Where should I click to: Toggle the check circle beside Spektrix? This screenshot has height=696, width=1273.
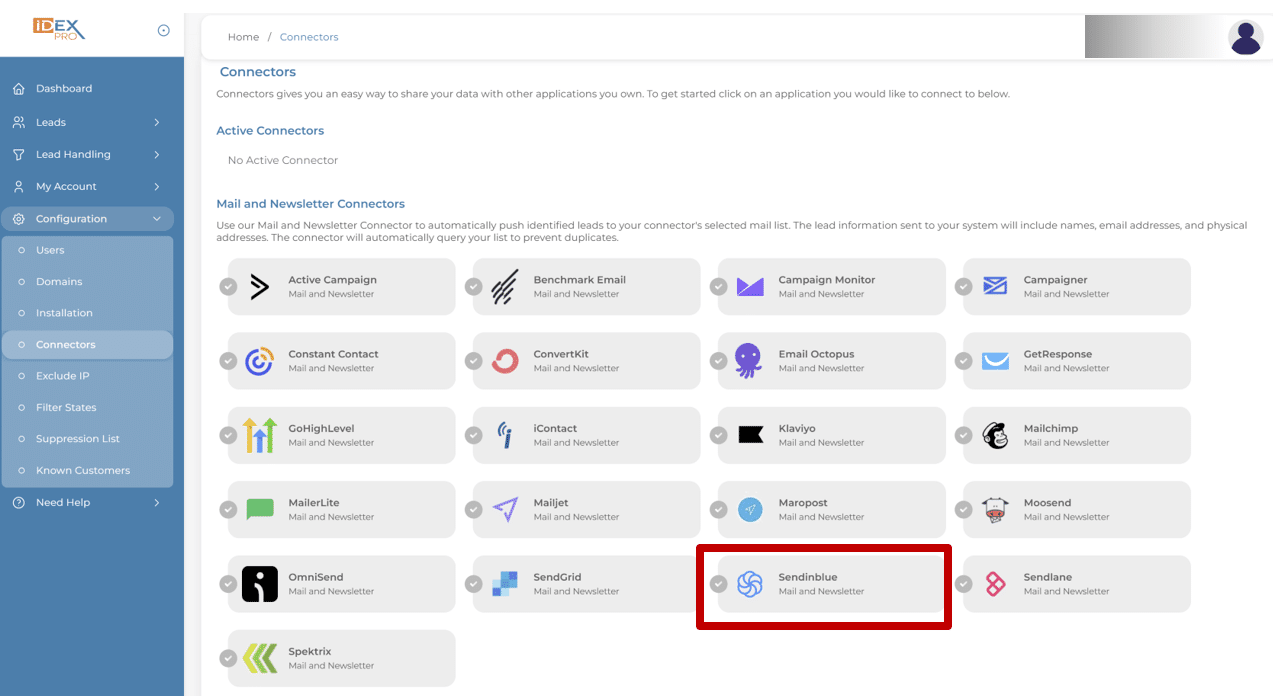[x=229, y=658]
